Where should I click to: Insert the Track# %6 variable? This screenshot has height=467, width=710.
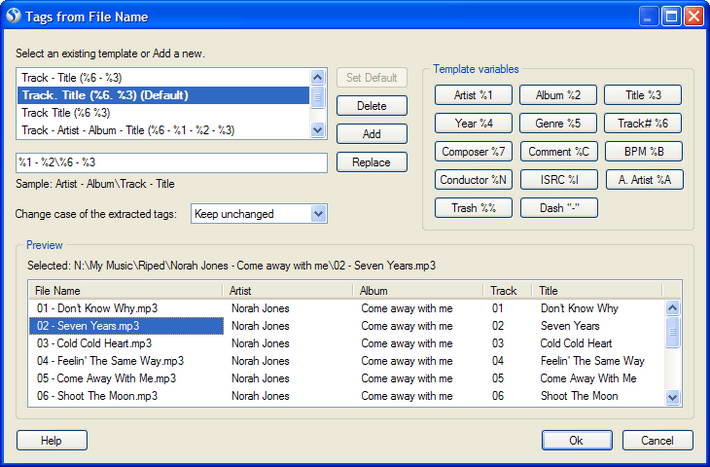pos(643,123)
